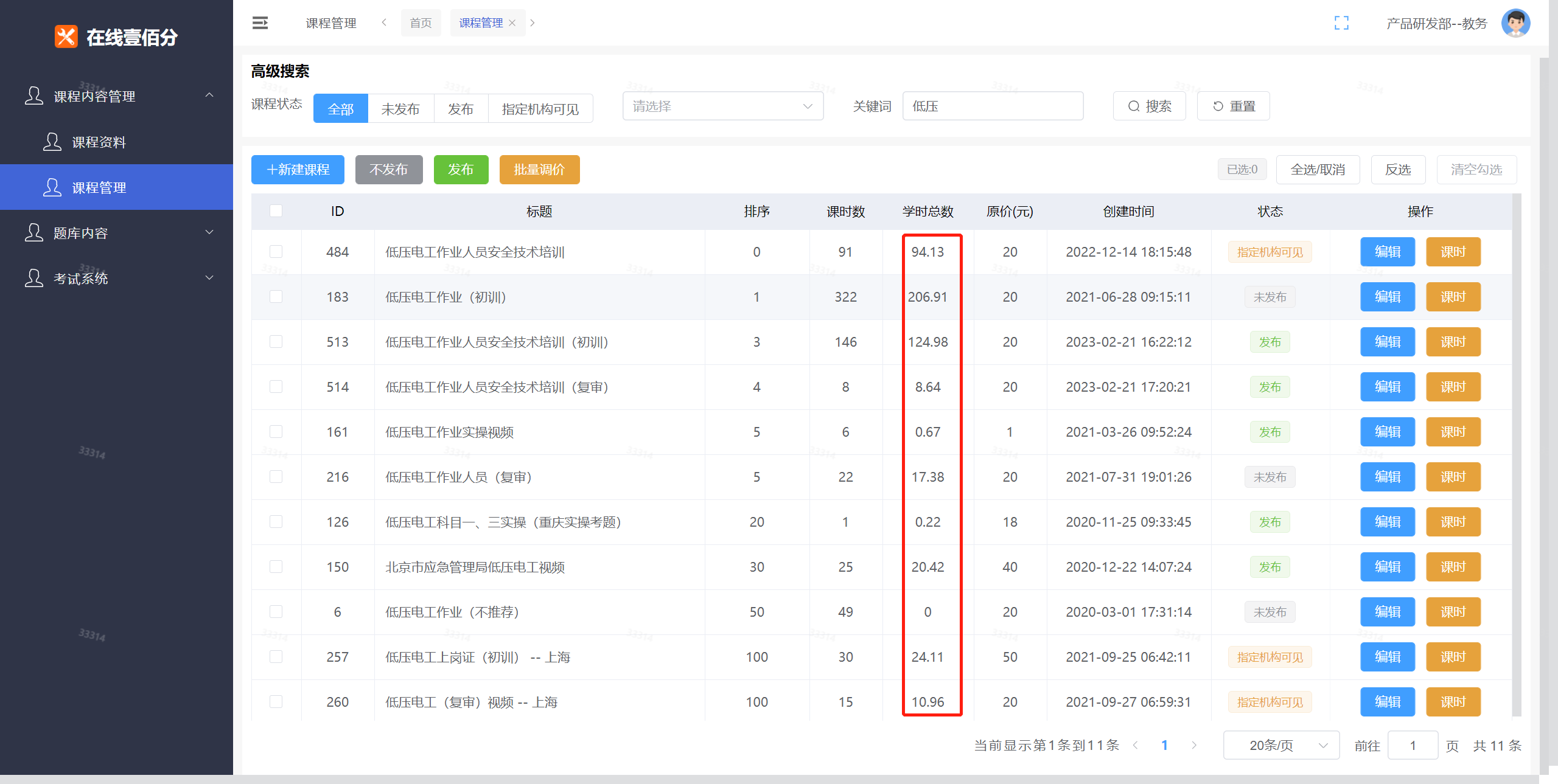The image size is (1558, 784).
Task: Click the 重置 reset button
Action: [x=1233, y=106]
